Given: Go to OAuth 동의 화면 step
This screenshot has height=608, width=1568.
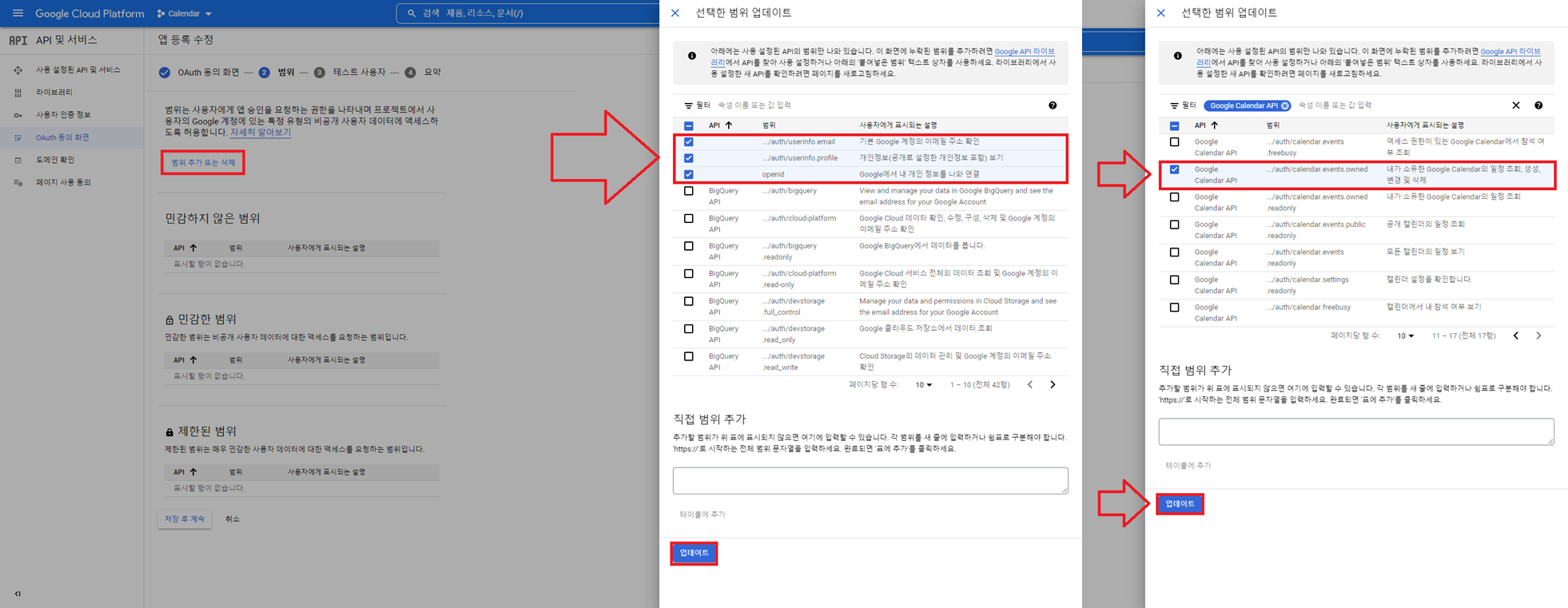Looking at the screenshot, I should [199, 72].
